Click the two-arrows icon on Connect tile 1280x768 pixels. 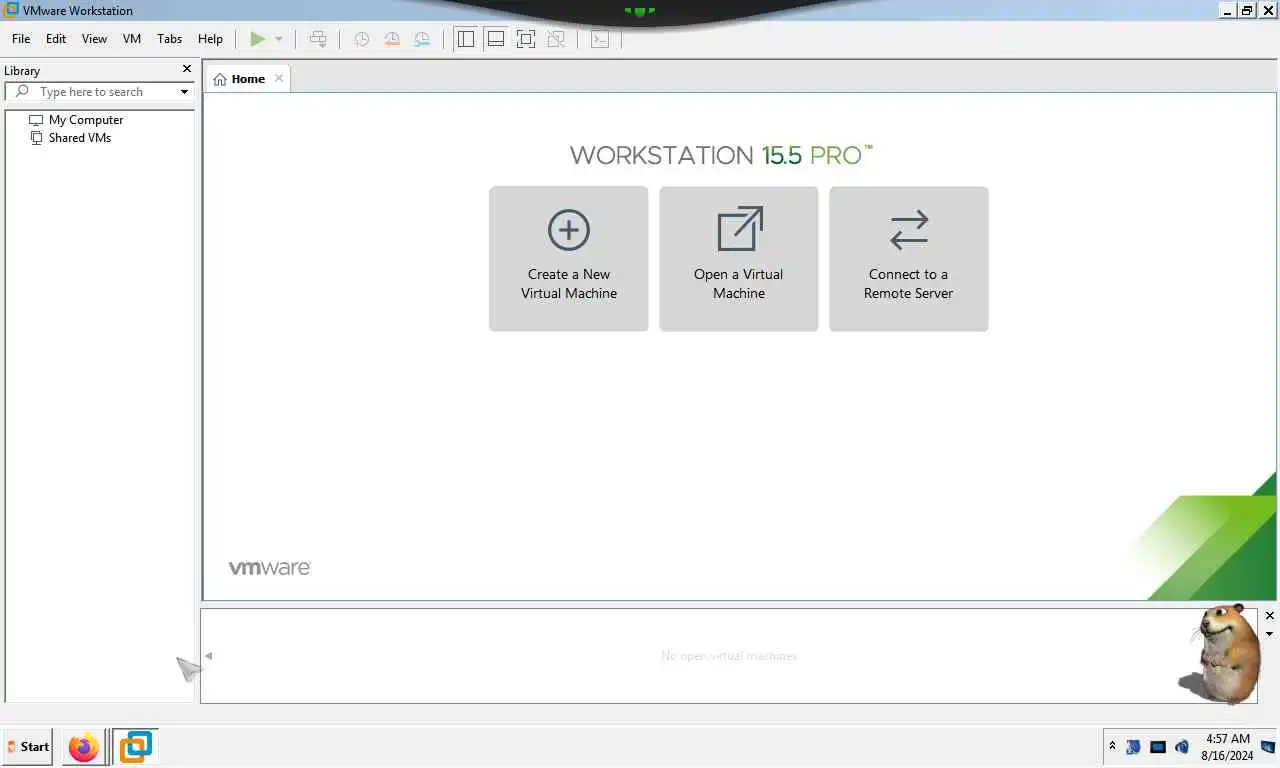[x=909, y=230]
